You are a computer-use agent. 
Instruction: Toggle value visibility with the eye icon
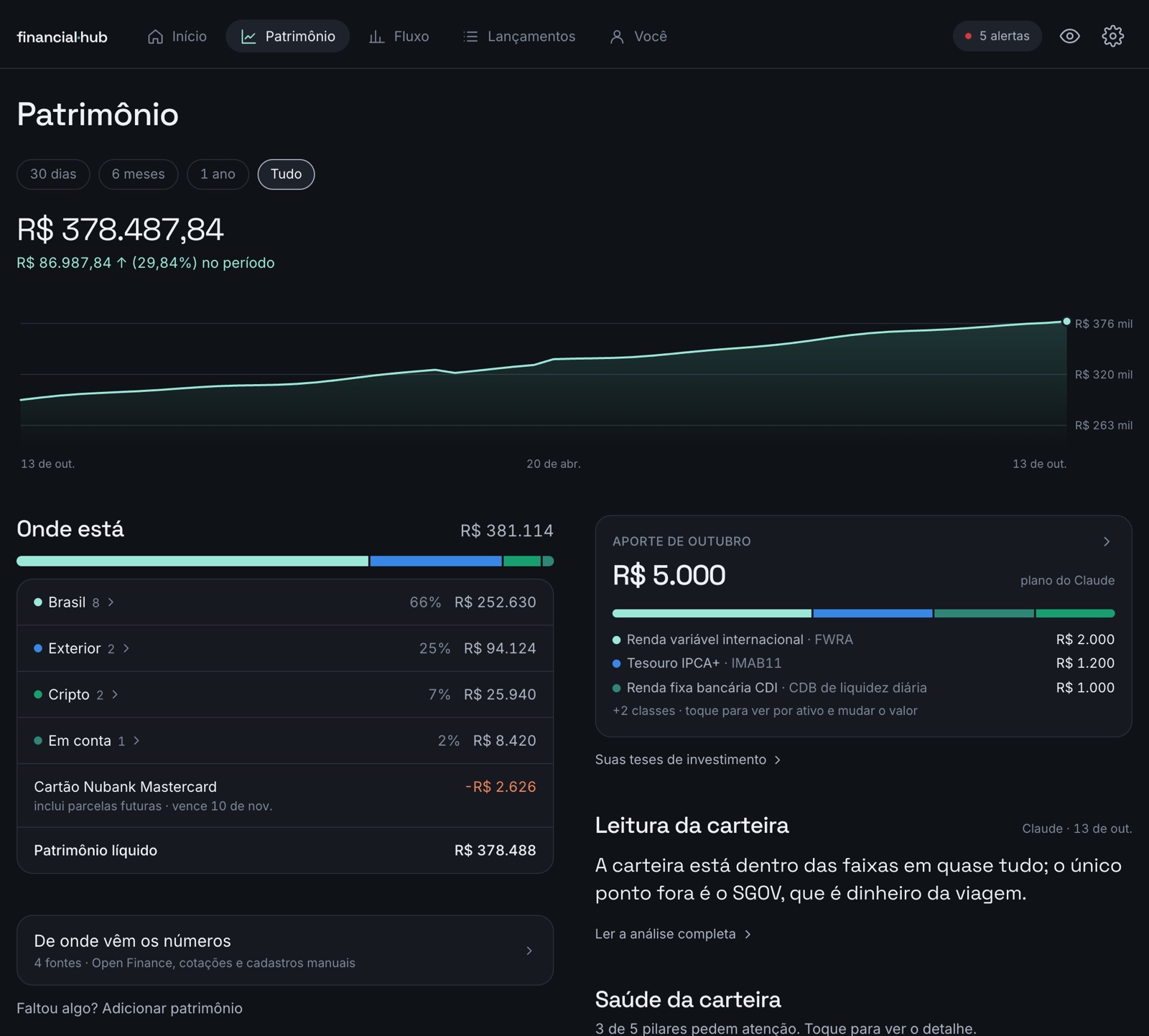(1069, 36)
